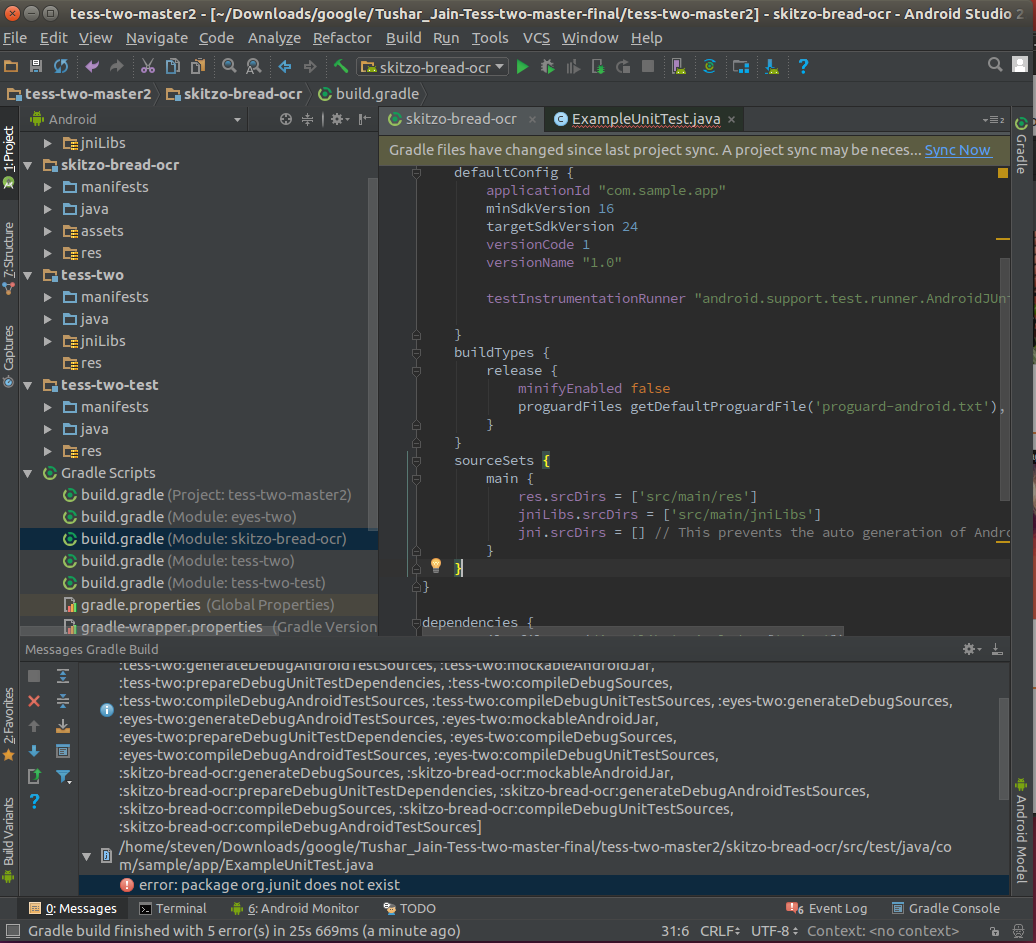Run skitzo-bread-ocr with the green play button
The width and height of the screenshot is (1036, 943).
coord(522,66)
